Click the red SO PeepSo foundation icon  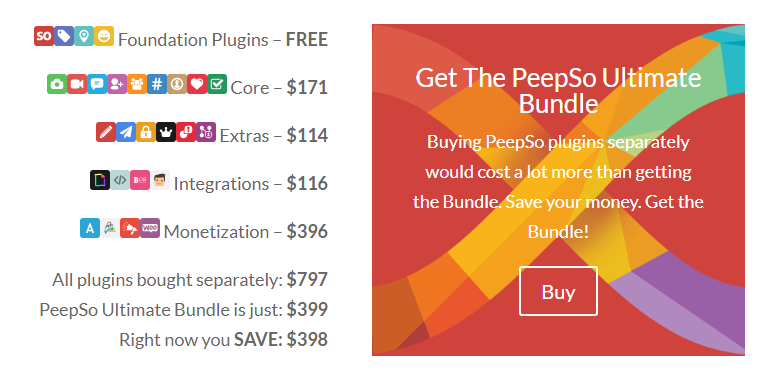pos(44,36)
